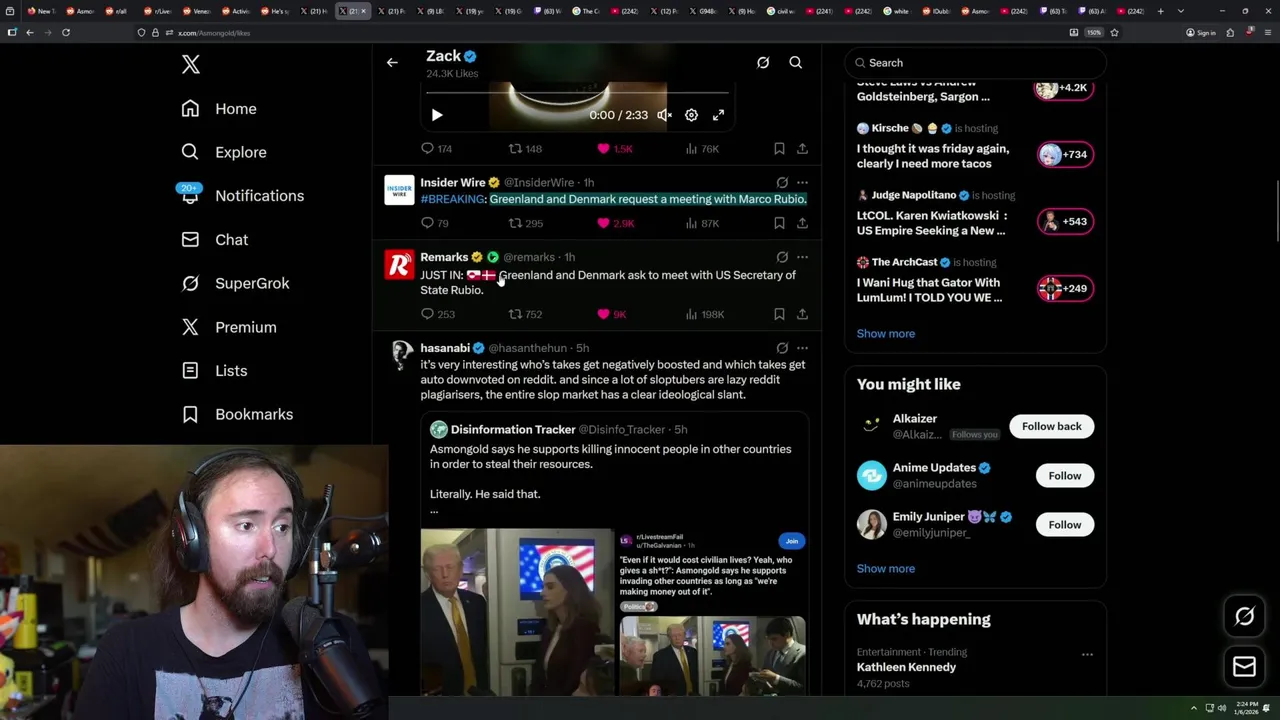Join the space with +734 listeners
1280x720 pixels.
tap(1065, 154)
